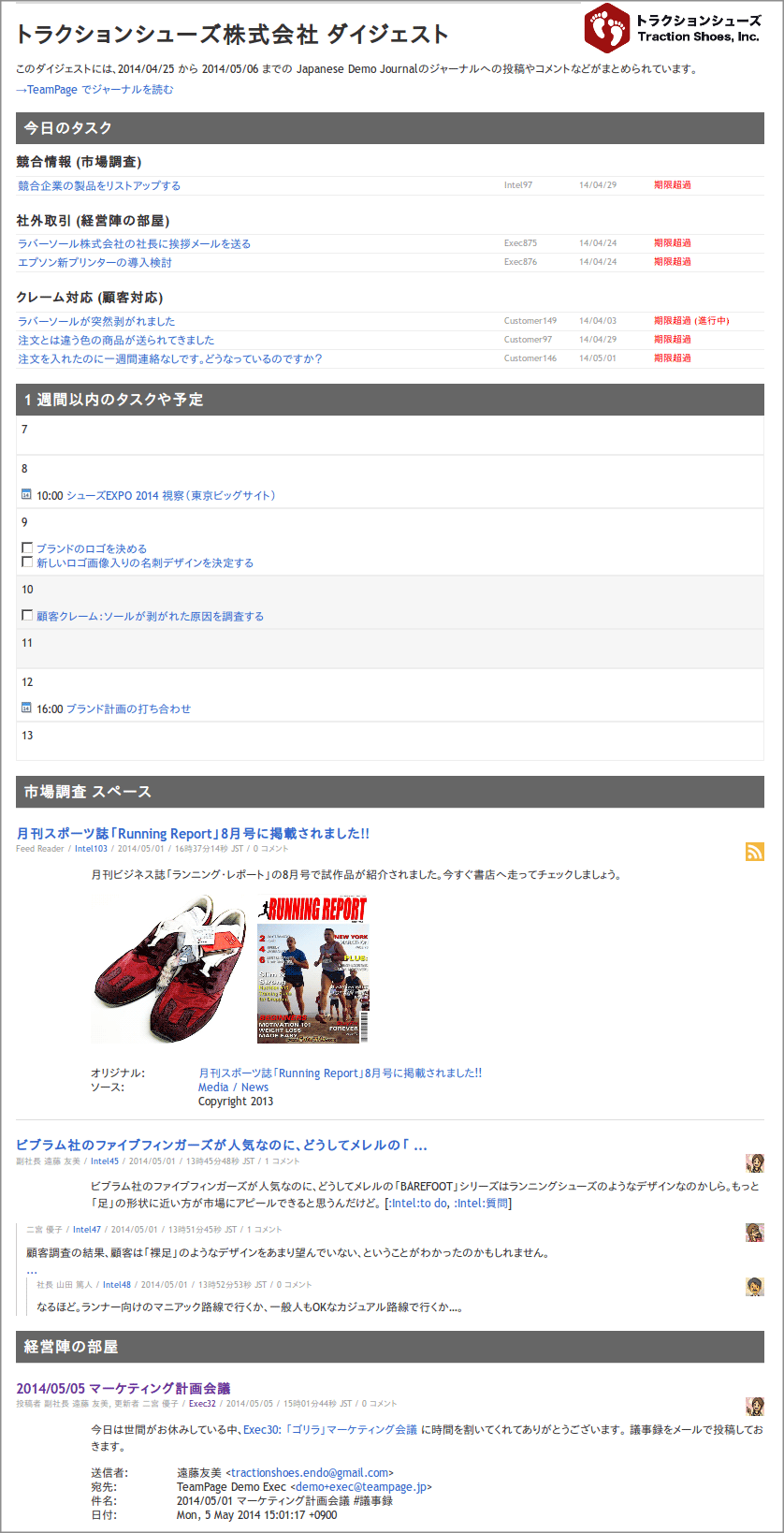Open →TeamPage でジャーナルを読む link

(x=94, y=90)
